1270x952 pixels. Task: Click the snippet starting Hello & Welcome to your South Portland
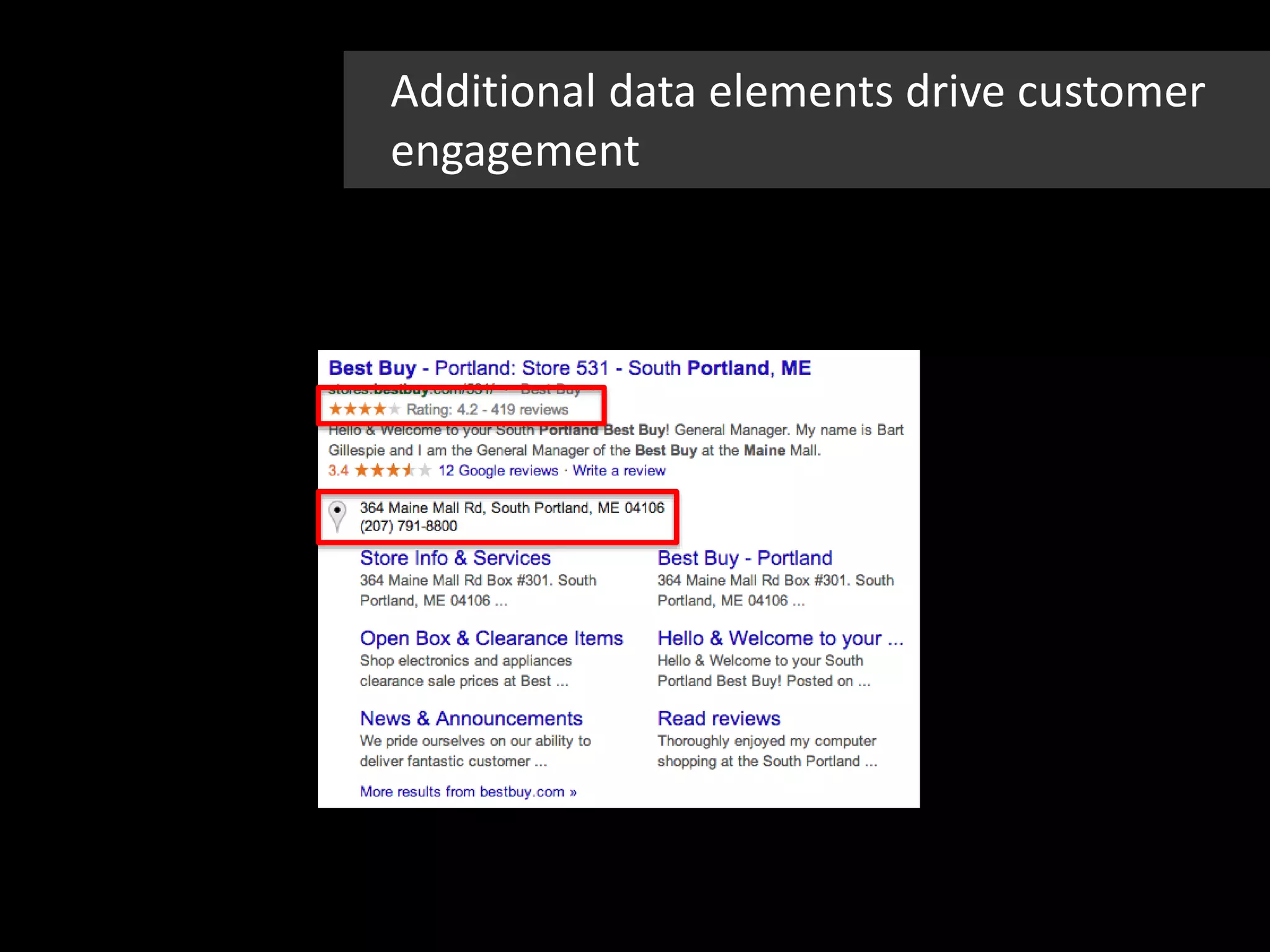click(x=616, y=440)
